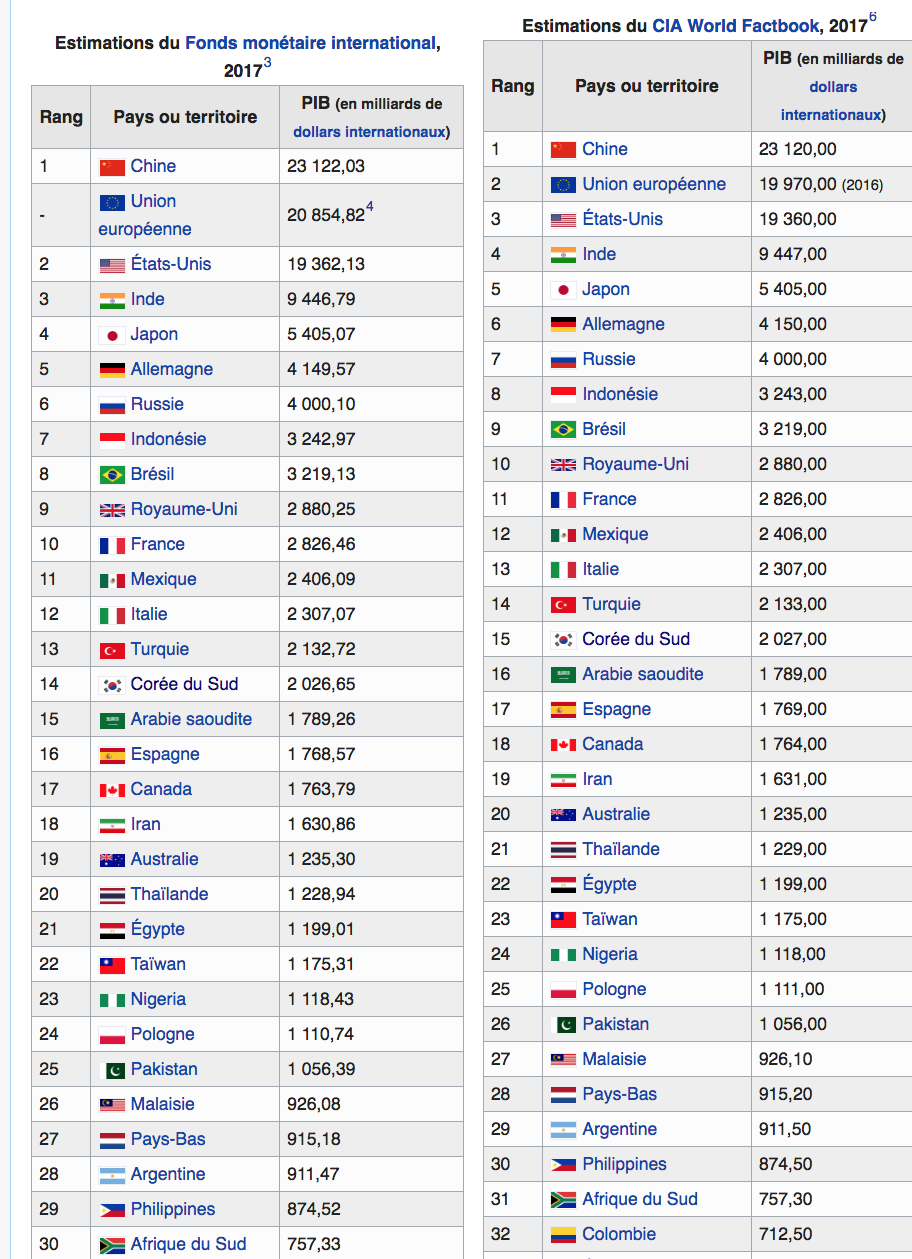Click the South Korea flag in CIA table
The height and width of the screenshot is (1259, 912).
563,640
